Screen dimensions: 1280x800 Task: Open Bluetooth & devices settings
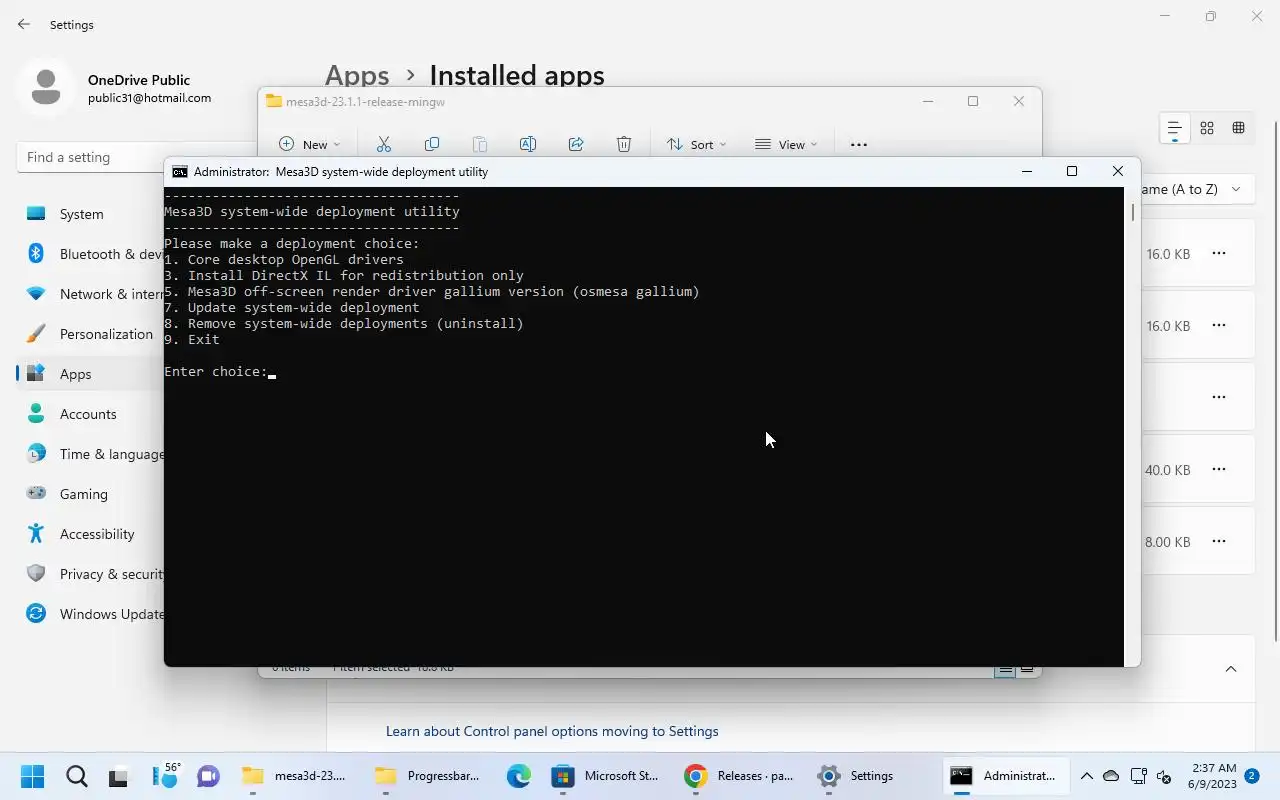click(90, 254)
